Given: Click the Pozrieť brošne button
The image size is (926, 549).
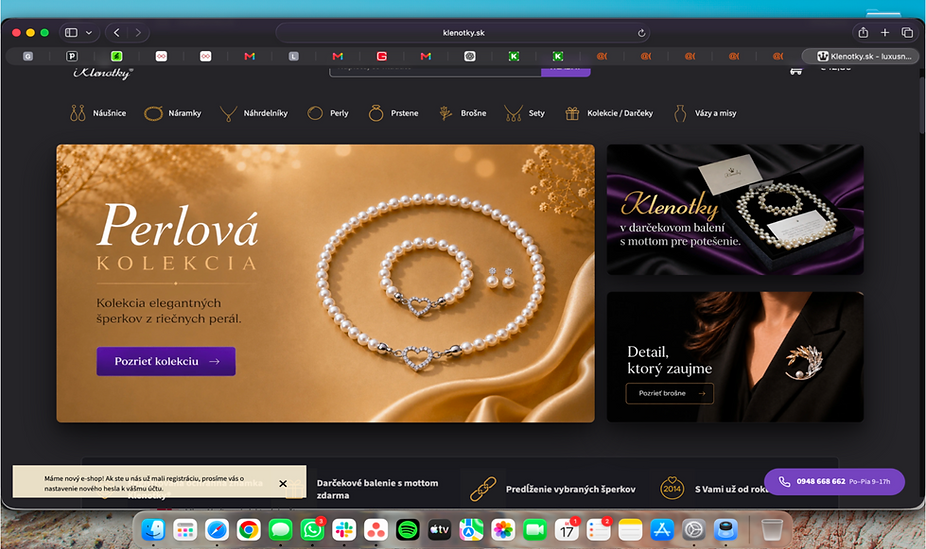Looking at the screenshot, I should 670,393.
